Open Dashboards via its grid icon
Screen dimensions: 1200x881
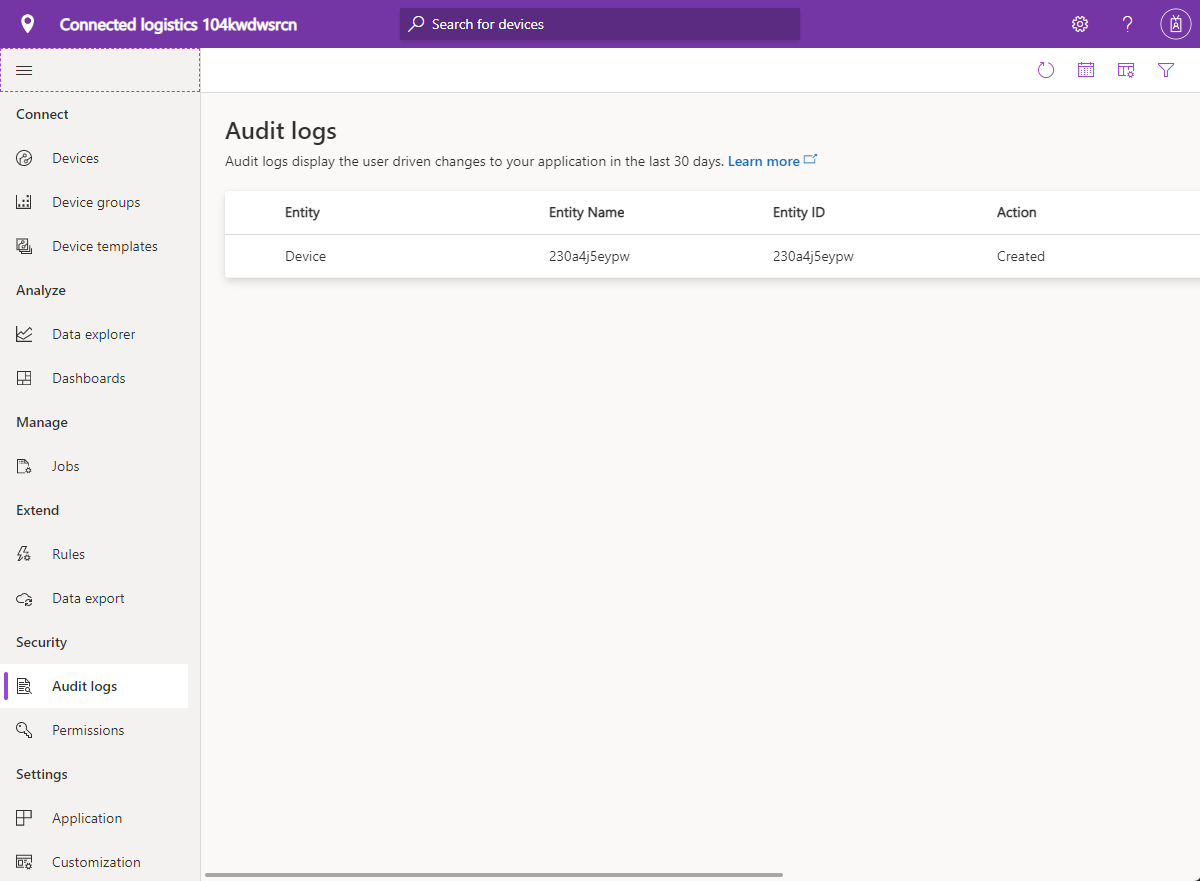pyautogui.click(x=24, y=377)
